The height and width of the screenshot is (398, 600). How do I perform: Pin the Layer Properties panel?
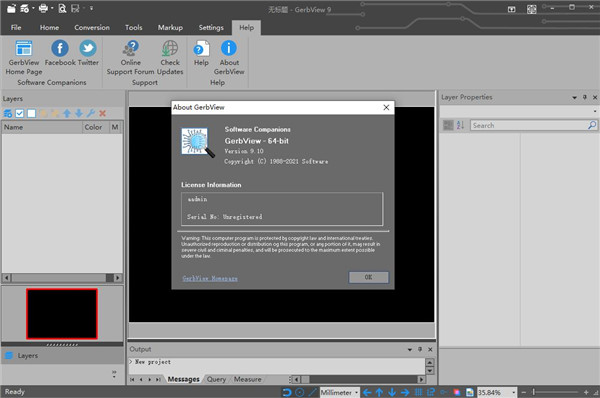click(x=585, y=97)
